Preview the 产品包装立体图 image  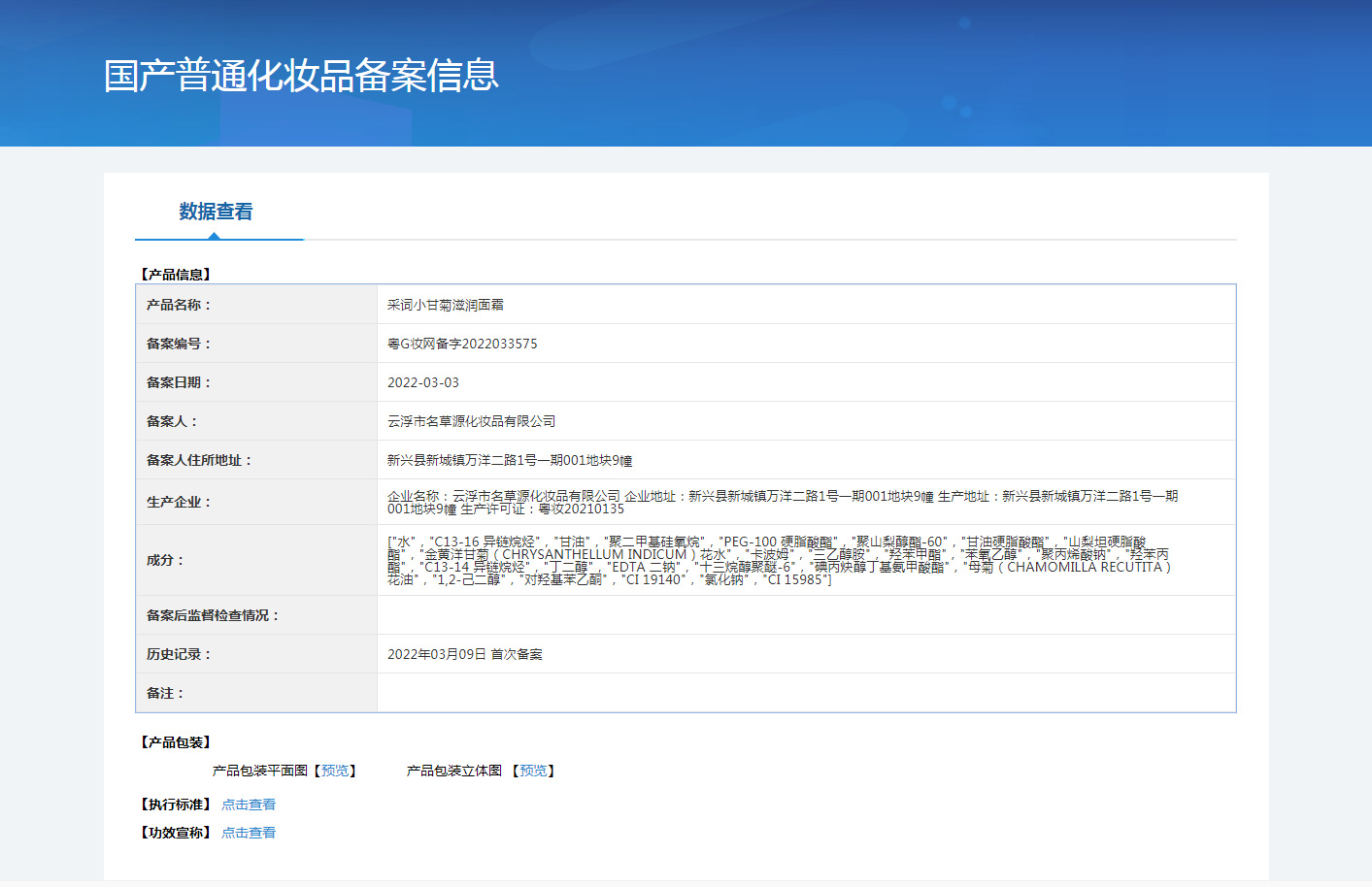point(533,771)
